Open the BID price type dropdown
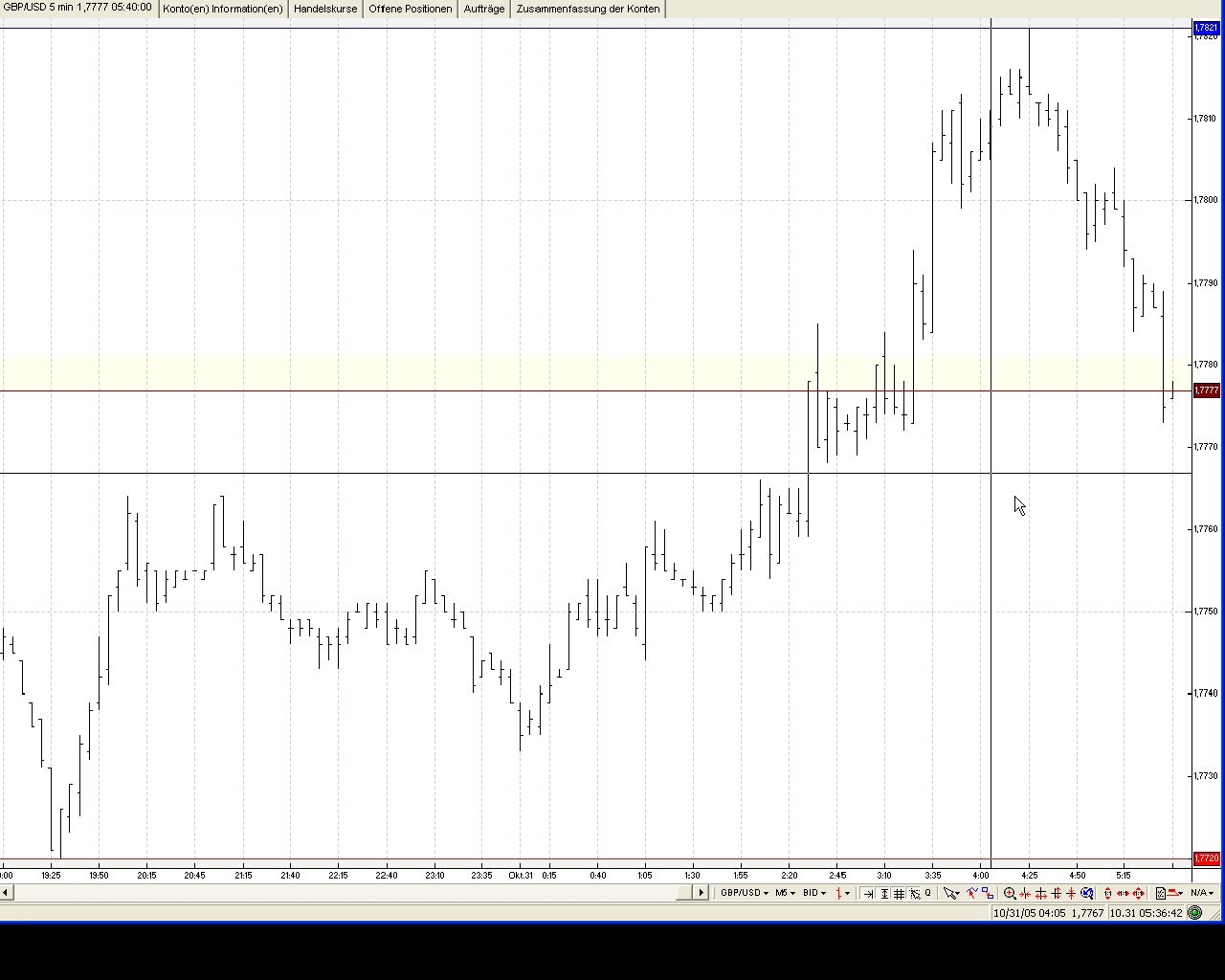 point(814,893)
